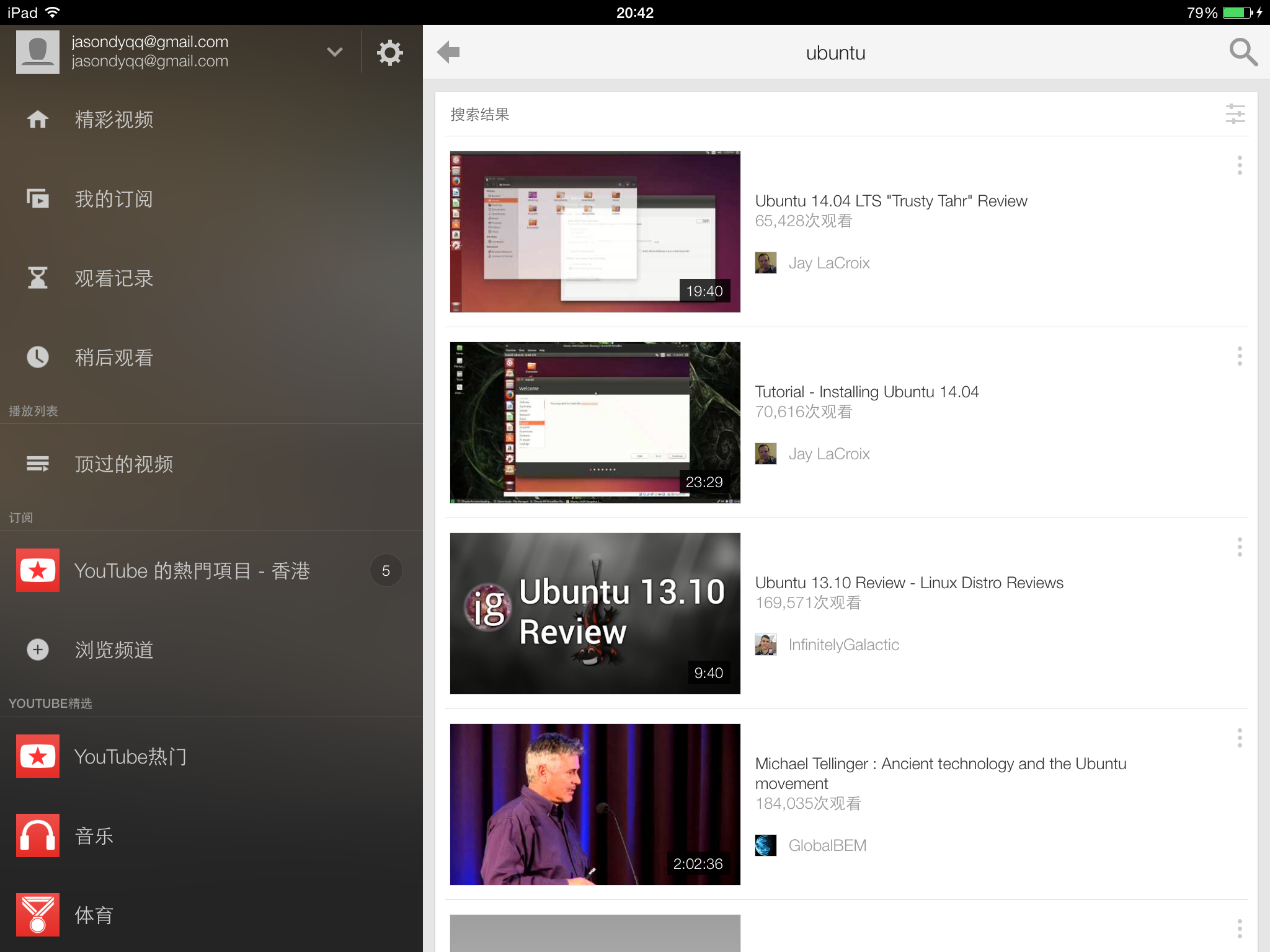Click the clock watch-later icon
1270x952 pixels.
pos(38,357)
